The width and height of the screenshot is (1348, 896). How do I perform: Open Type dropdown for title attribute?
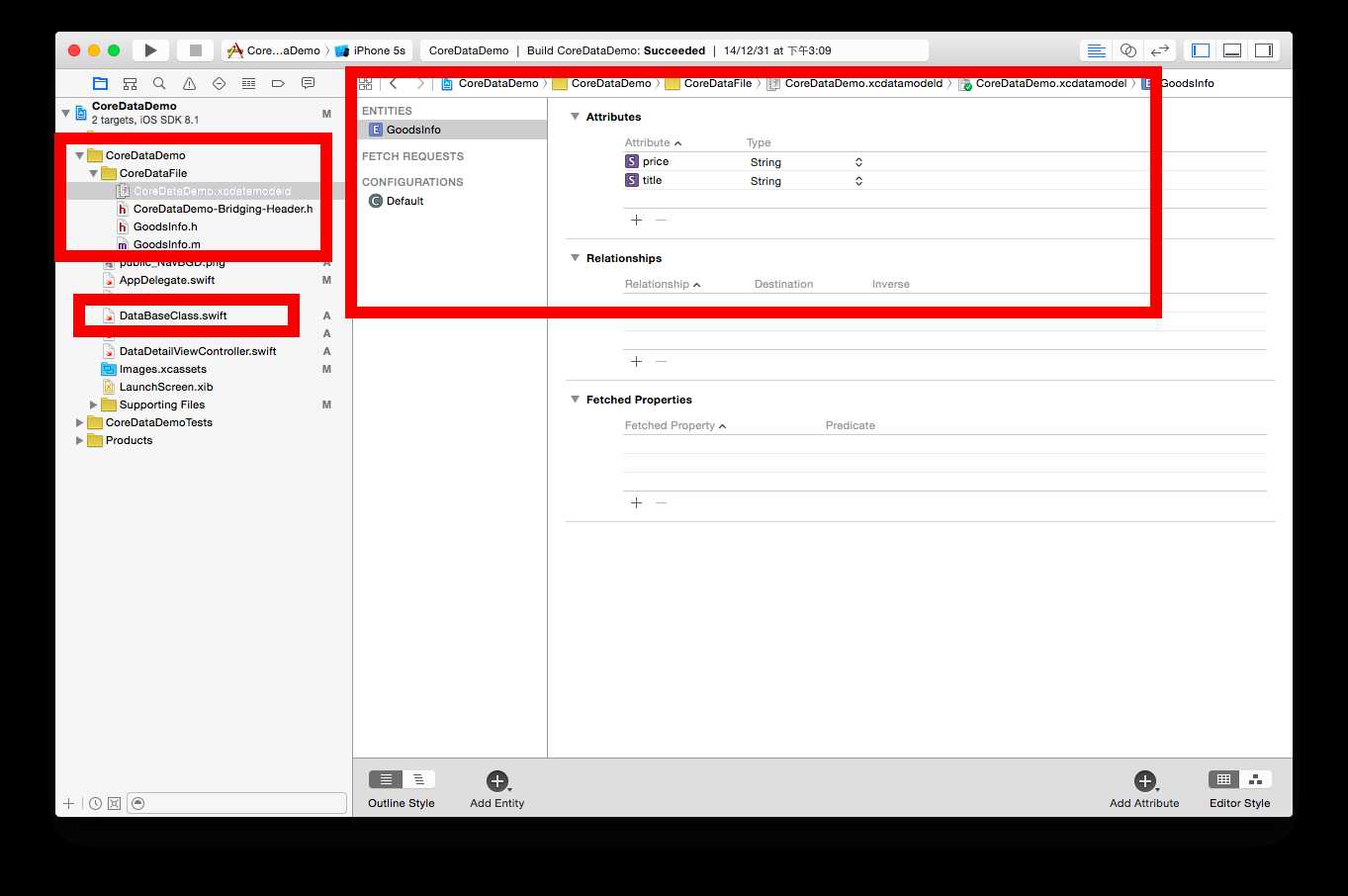pos(858,181)
